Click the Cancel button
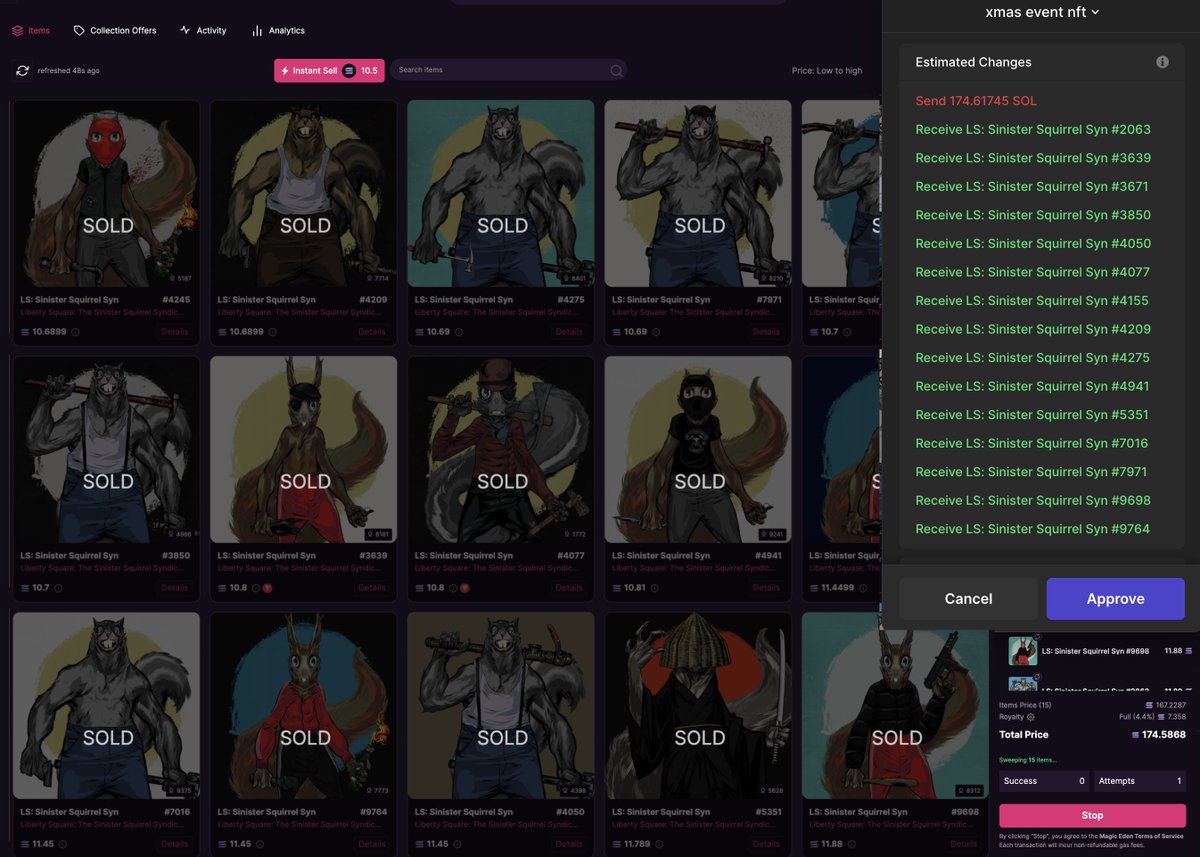The width and height of the screenshot is (1200, 857). tap(968, 599)
